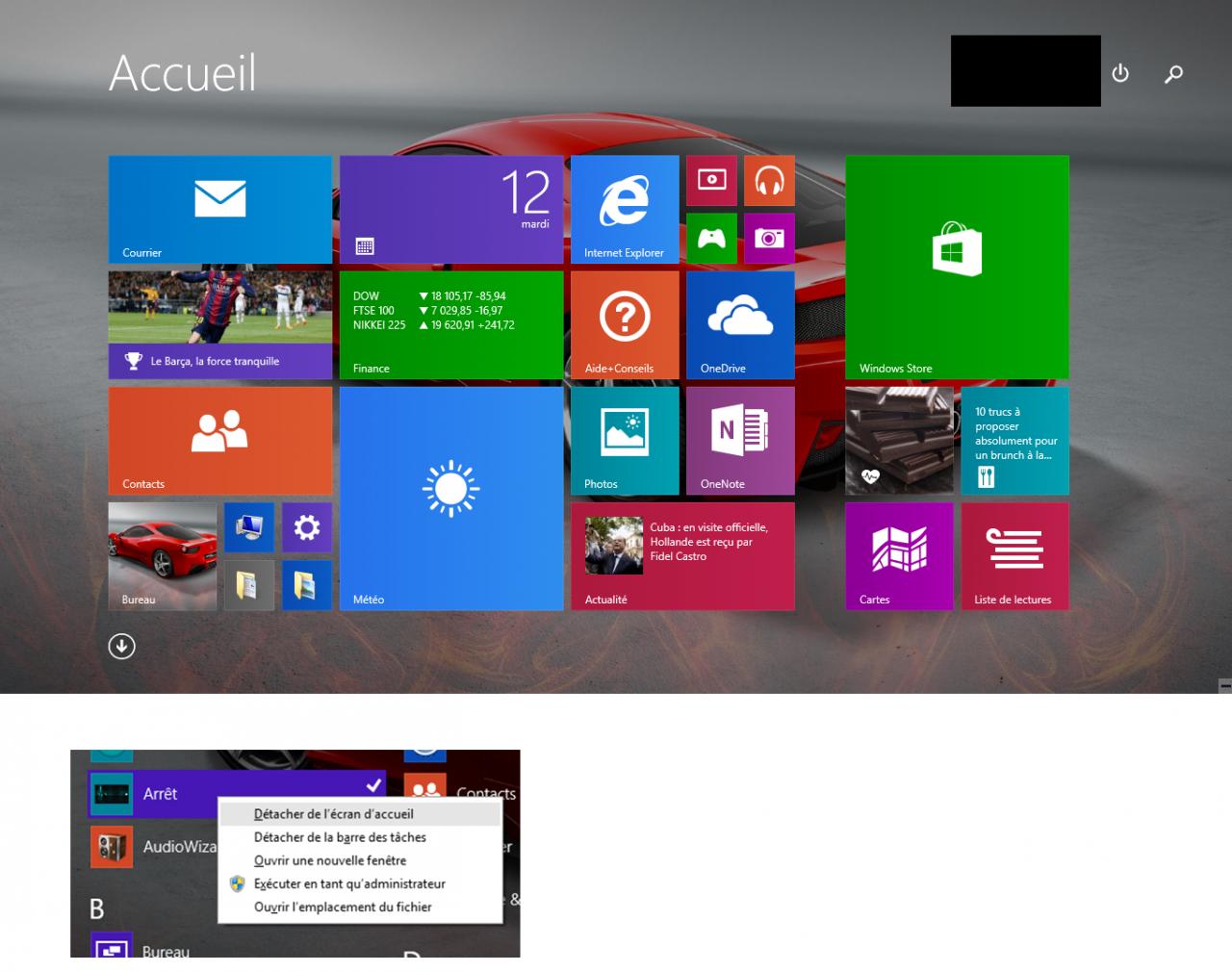Click the Arrêt app icon in list
The width and height of the screenshot is (1232, 972).
tap(111, 794)
